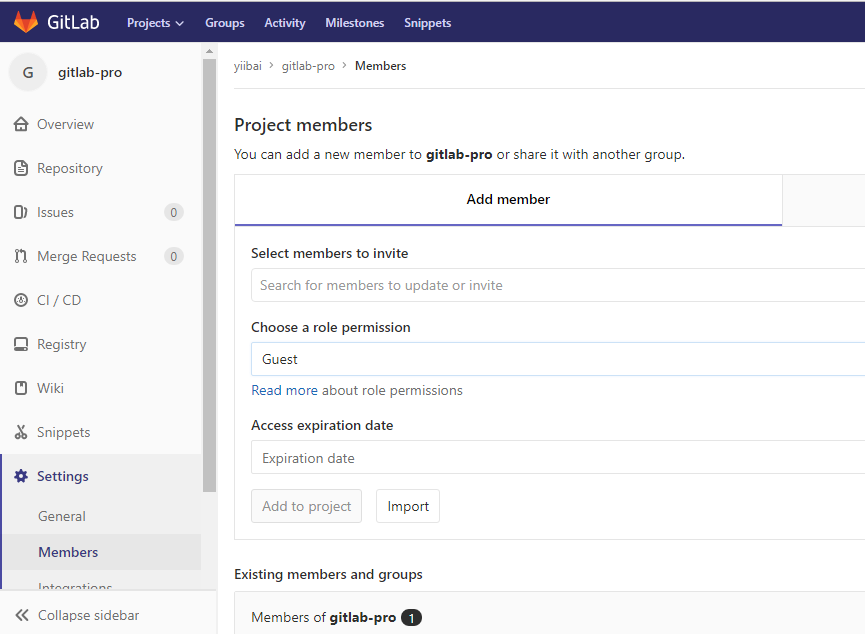Click the members count badge 1
The image size is (865, 634).
click(x=411, y=617)
